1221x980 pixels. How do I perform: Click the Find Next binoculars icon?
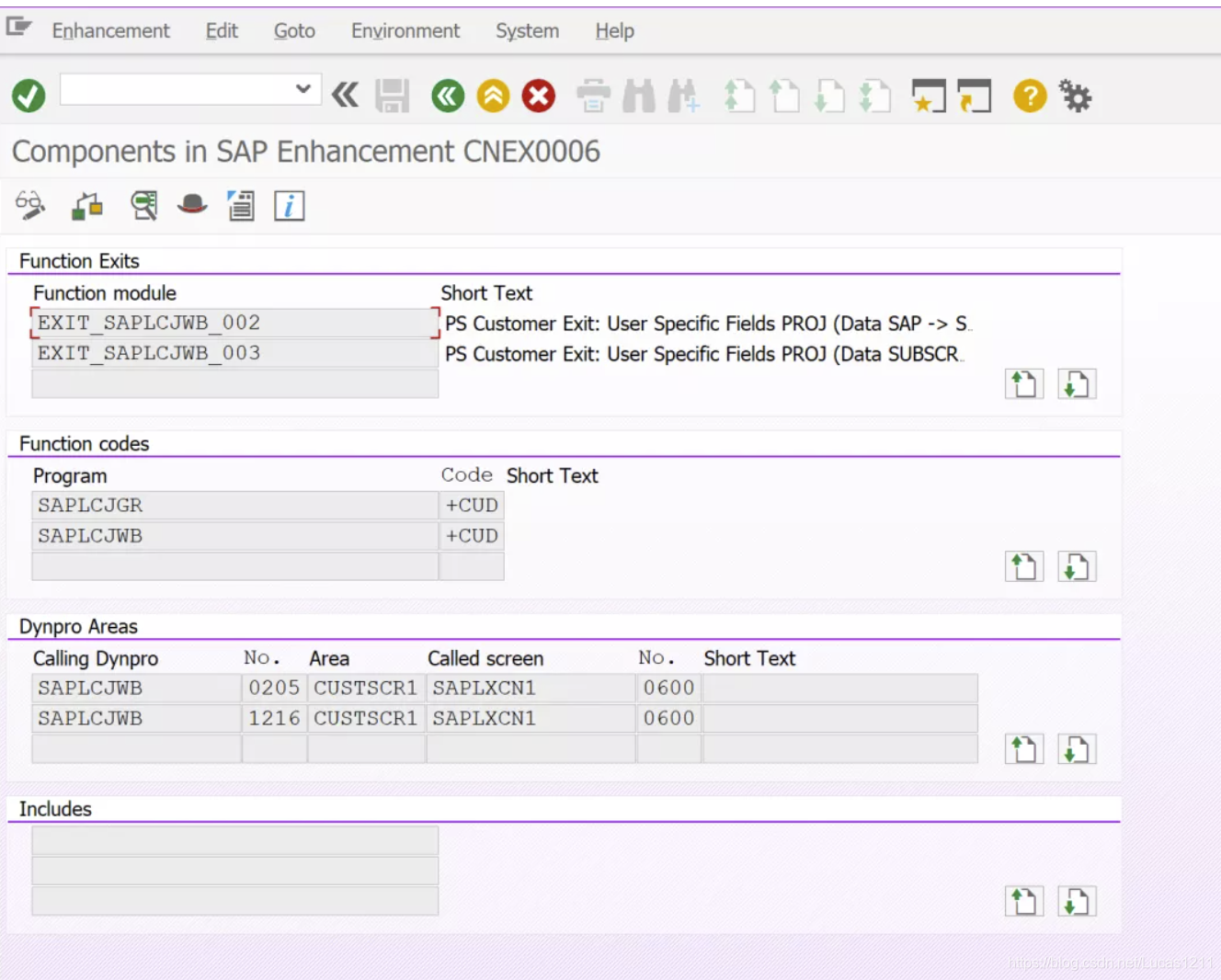(x=684, y=96)
